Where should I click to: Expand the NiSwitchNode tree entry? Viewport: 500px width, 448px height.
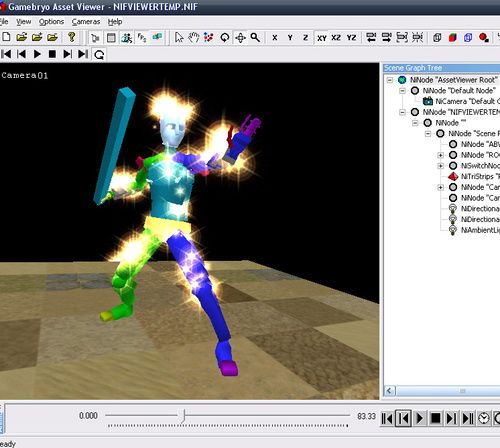pyautogui.click(x=440, y=166)
